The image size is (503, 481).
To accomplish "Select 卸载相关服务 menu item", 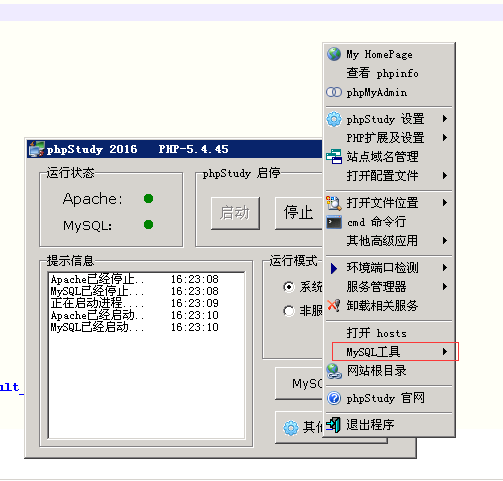I will pyautogui.click(x=389, y=305).
